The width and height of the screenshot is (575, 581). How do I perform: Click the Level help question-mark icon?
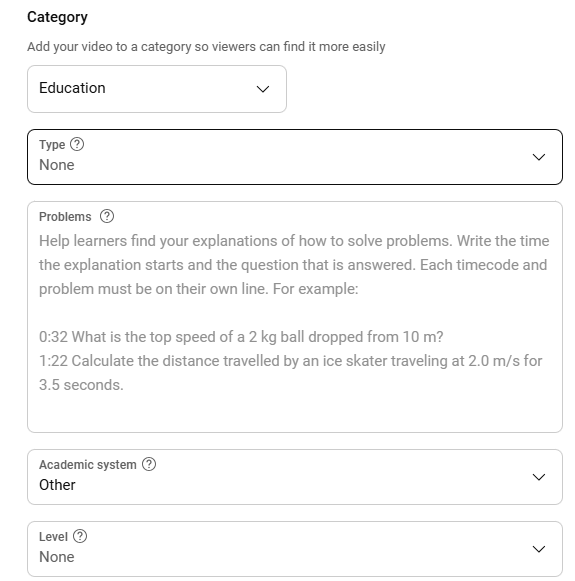coord(80,536)
